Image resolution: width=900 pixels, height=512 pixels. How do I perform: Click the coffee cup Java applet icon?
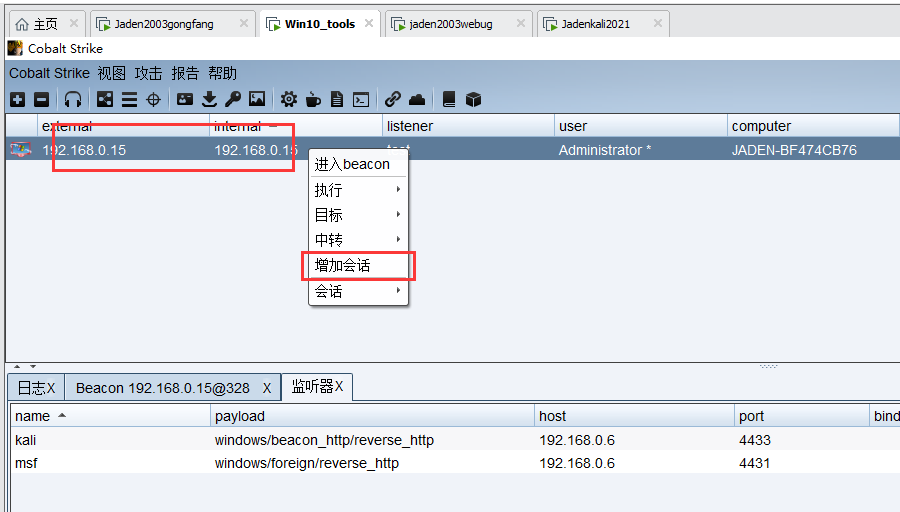click(x=313, y=99)
